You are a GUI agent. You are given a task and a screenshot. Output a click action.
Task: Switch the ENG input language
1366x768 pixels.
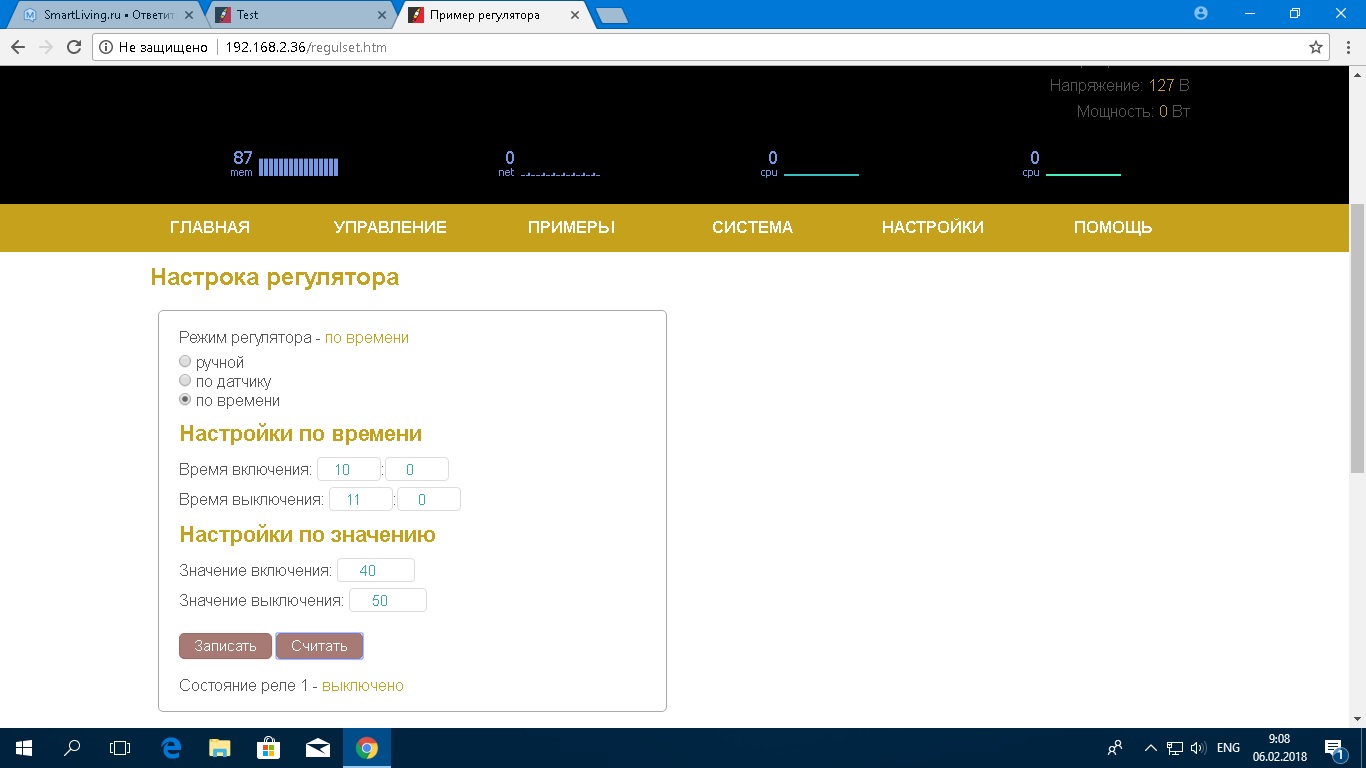(1228, 748)
